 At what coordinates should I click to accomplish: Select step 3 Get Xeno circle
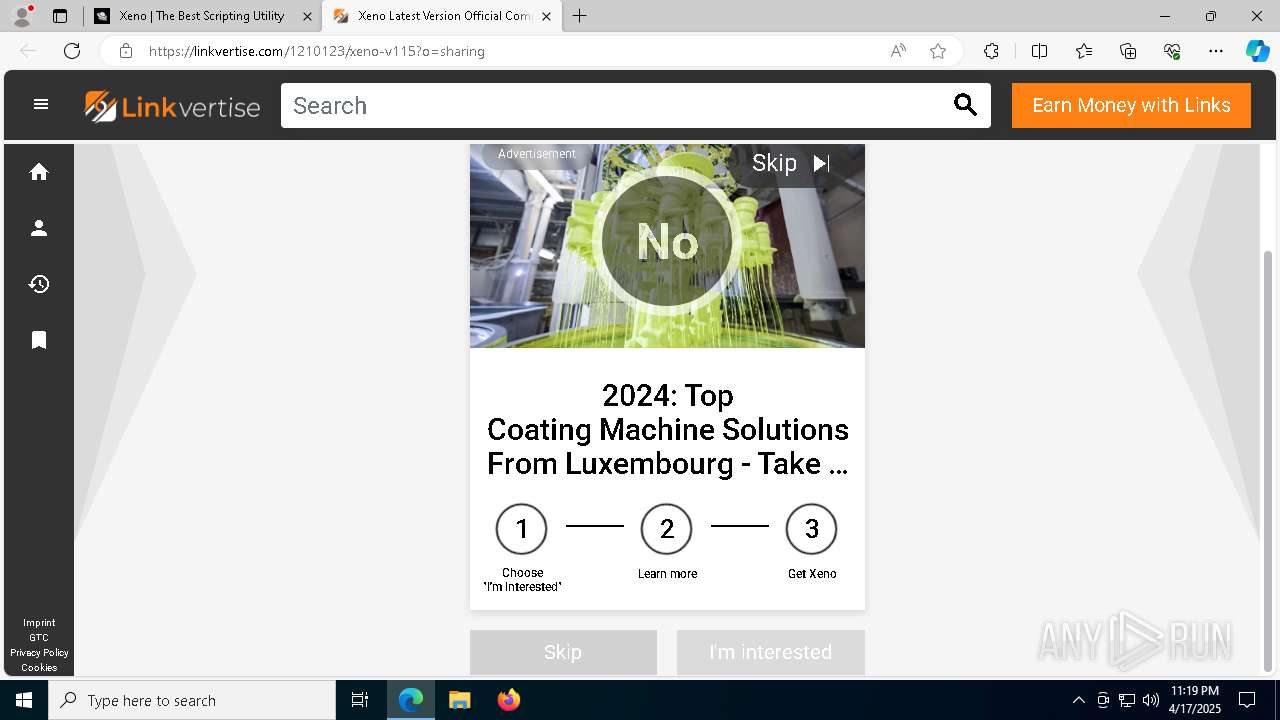point(812,529)
